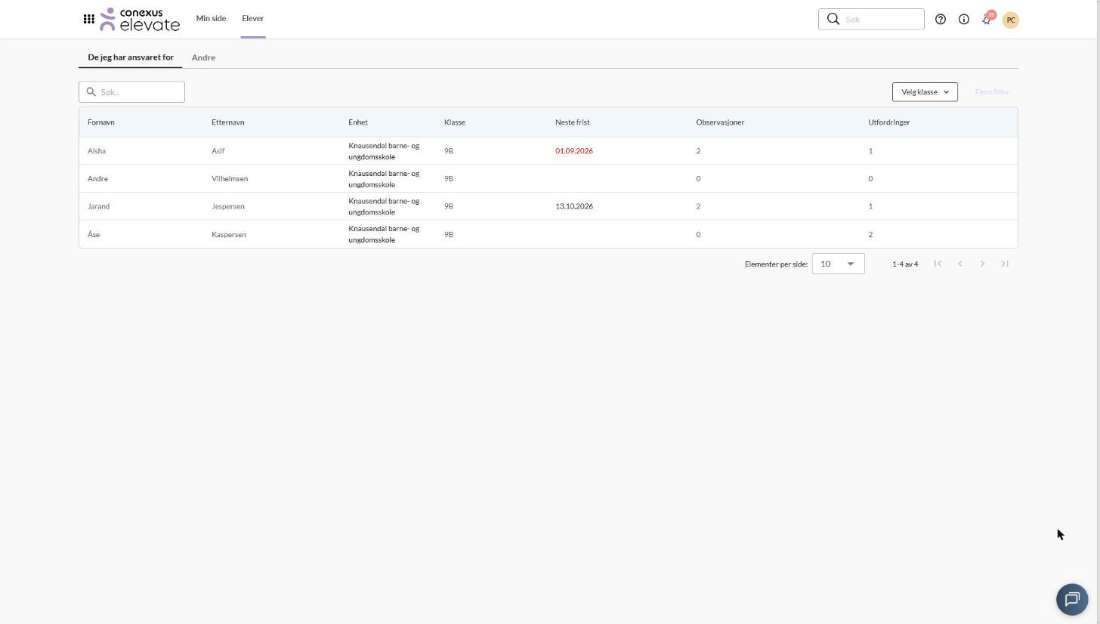The height and width of the screenshot is (624, 1100).
Task: Open the app launcher grid icon
Action: (89, 19)
